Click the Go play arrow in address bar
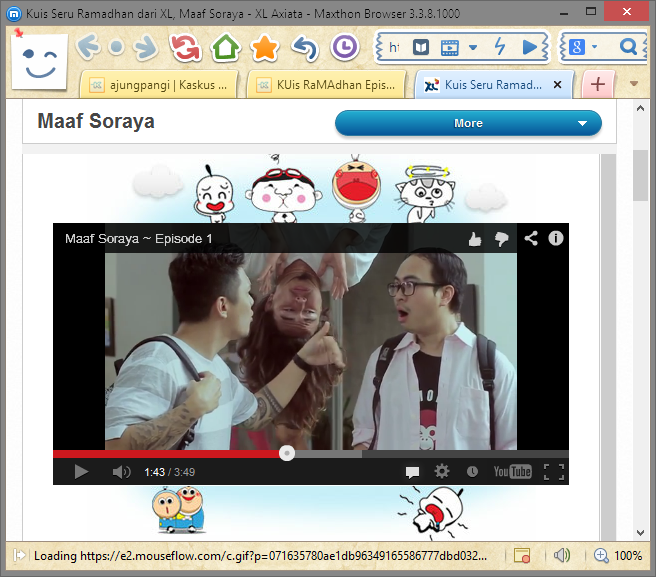 pyautogui.click(x=530, y=47)
